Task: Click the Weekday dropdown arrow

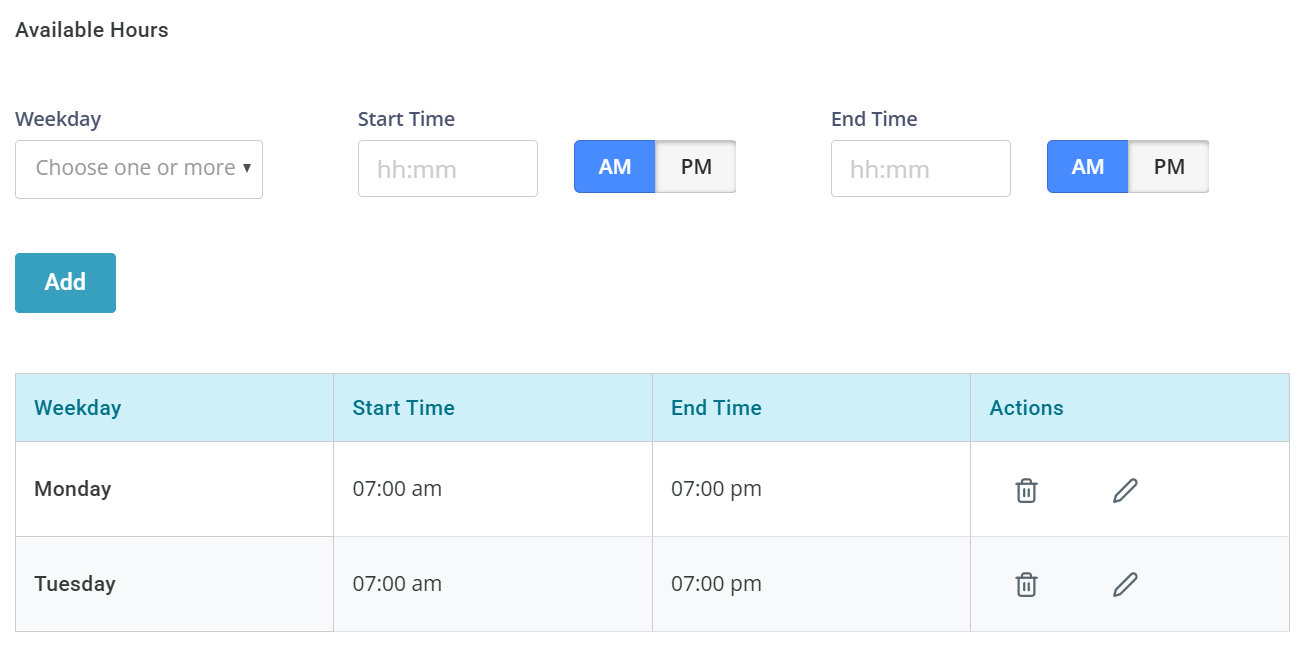Action: click(x=246, y=168)
